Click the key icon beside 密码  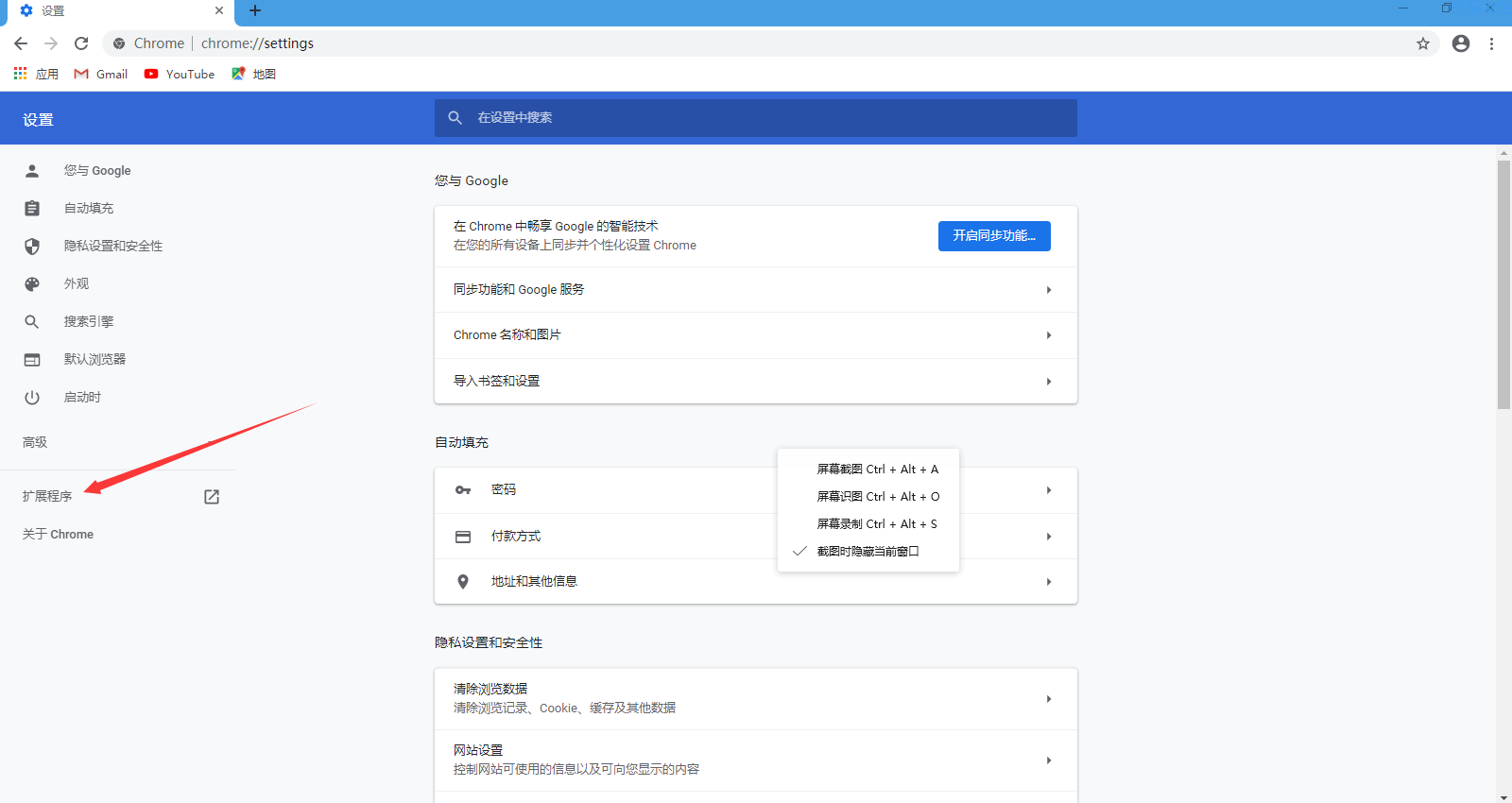463,490
